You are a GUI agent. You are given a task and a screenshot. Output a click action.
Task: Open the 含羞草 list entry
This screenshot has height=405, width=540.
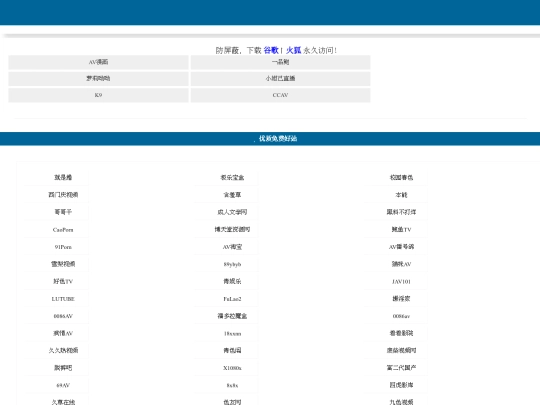point(232,195)
